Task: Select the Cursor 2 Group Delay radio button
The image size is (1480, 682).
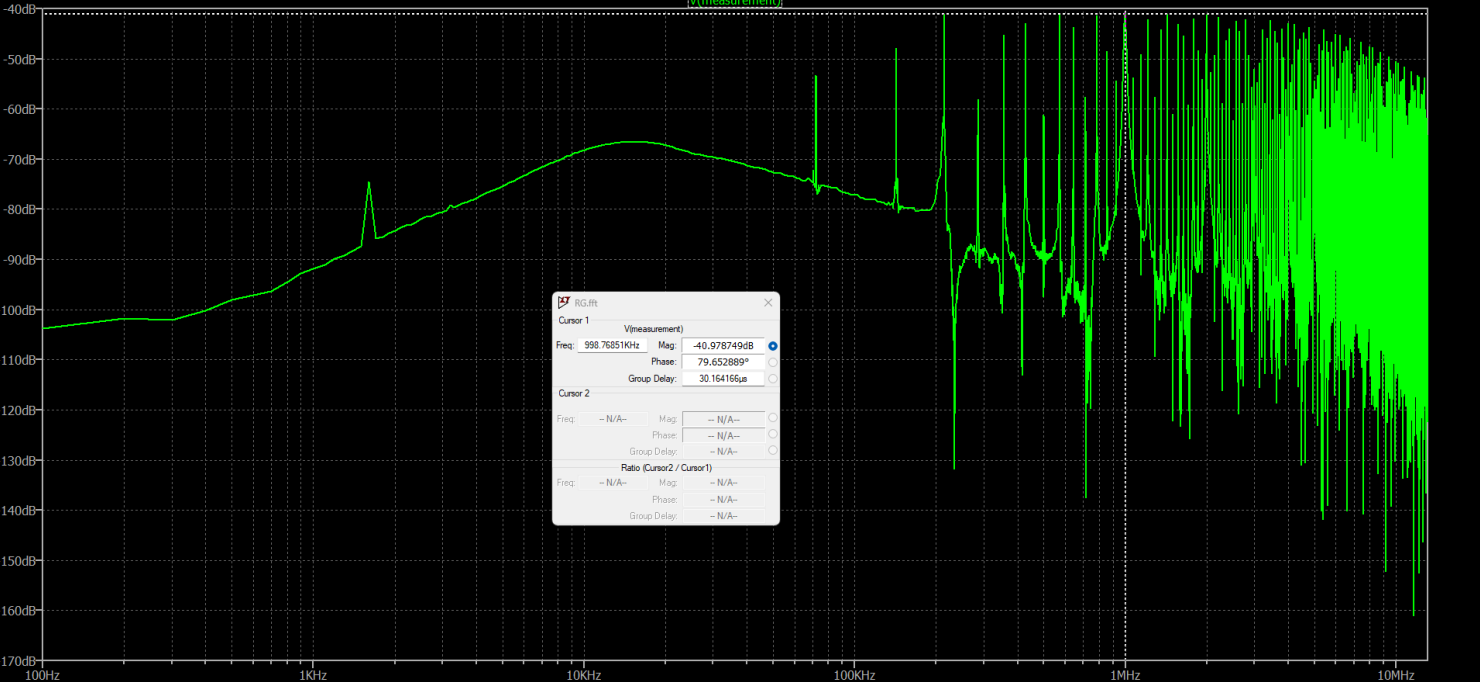Action: click(773, 451)
